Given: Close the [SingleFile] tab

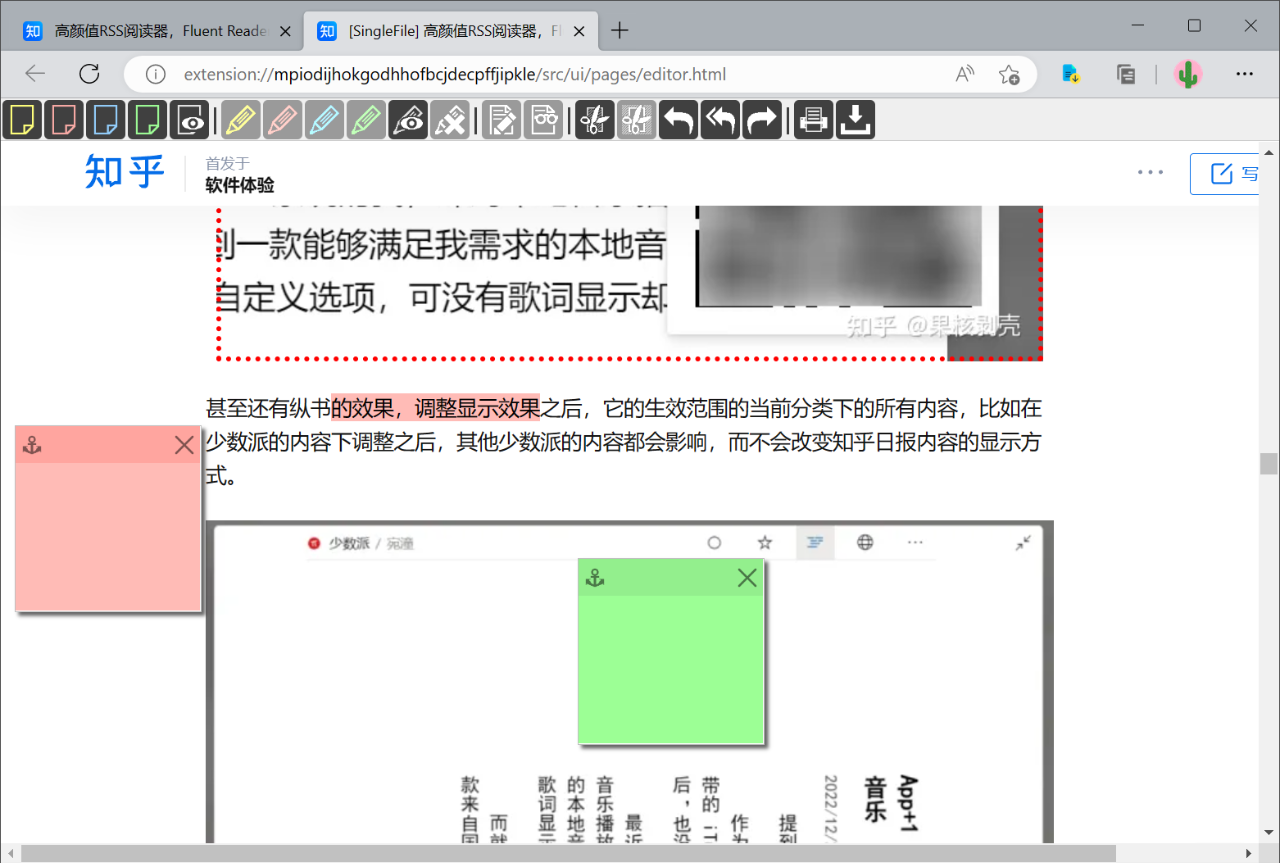Looking at the screenshot, I should 578,31.
